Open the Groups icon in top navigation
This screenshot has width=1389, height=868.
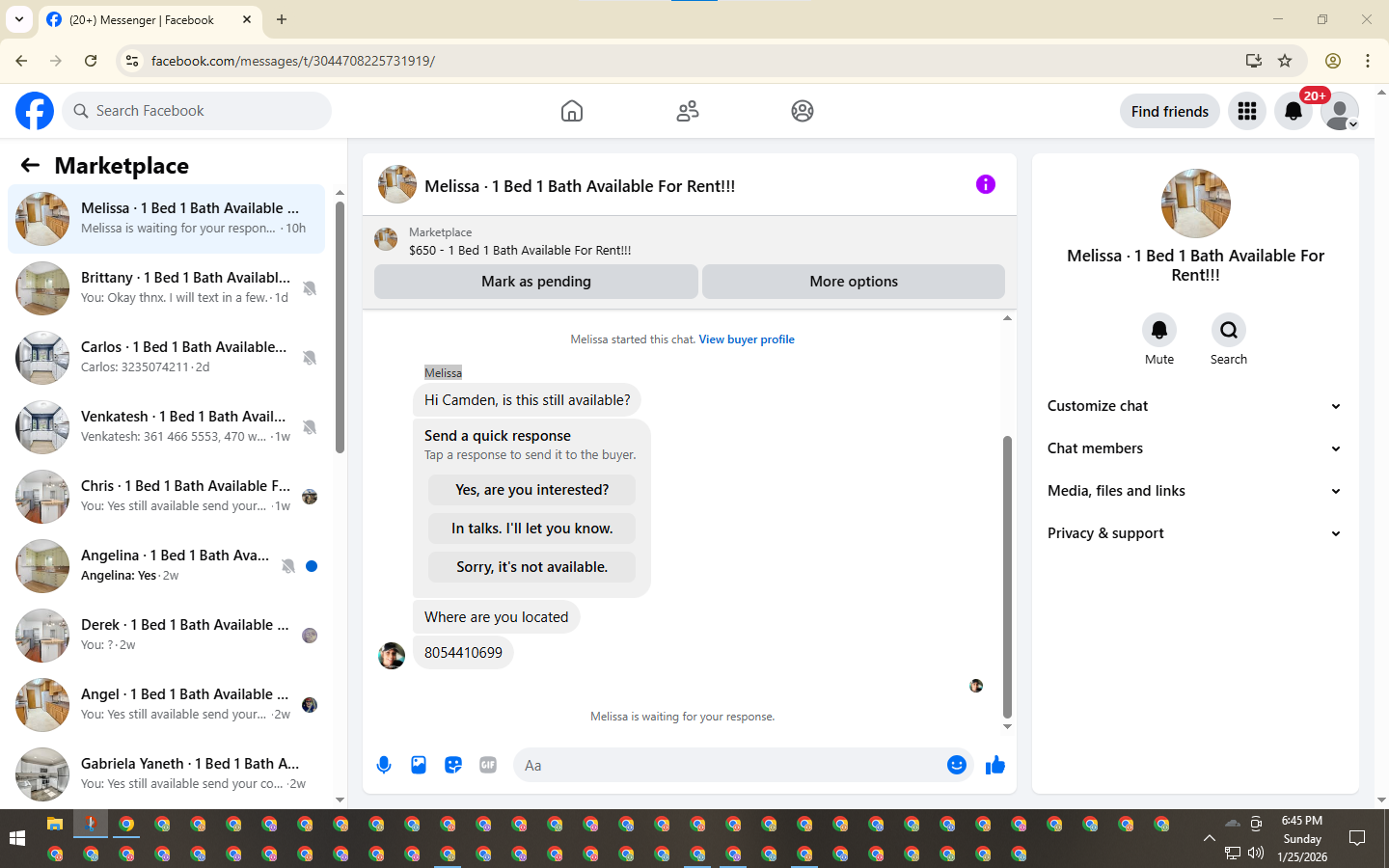[x=803, y=111]
